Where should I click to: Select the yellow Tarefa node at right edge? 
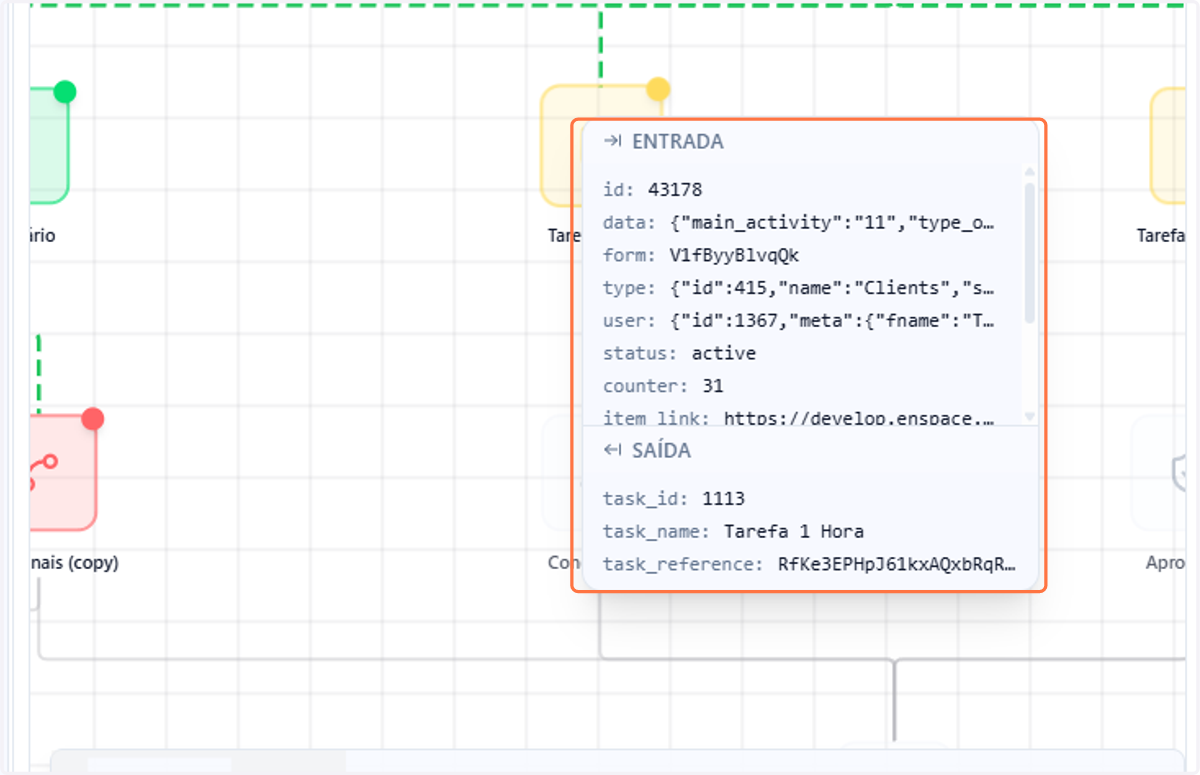[x=1168, y=146]
